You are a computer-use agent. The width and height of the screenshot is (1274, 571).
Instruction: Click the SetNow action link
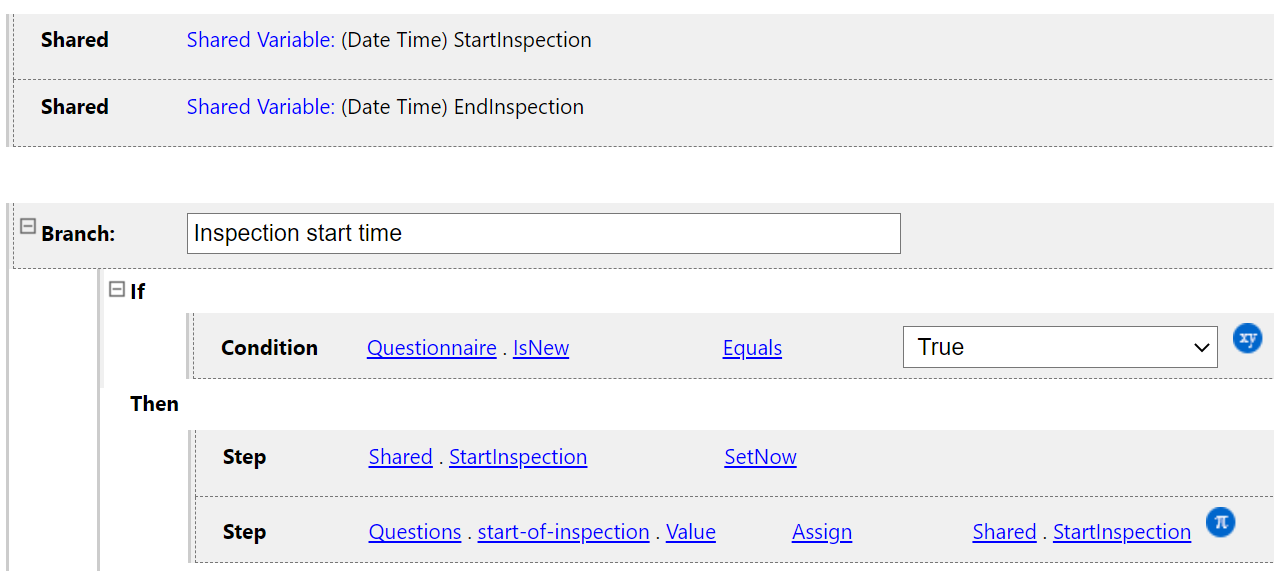[x=760, y=457]
